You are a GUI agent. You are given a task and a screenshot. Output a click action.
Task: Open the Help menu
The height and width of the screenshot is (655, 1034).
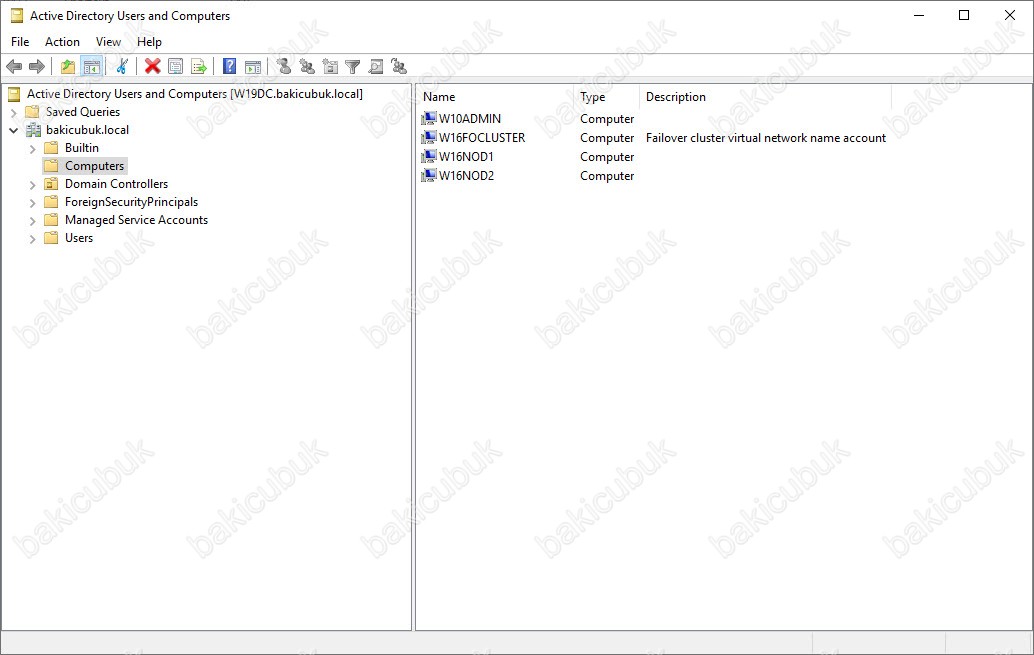click(x=149, y=42)
